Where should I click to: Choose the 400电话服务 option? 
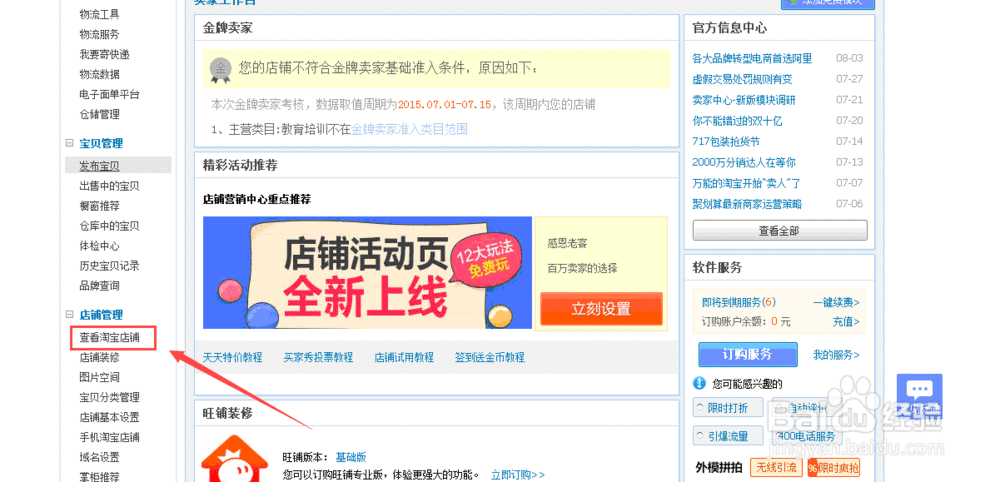[807, 436]
